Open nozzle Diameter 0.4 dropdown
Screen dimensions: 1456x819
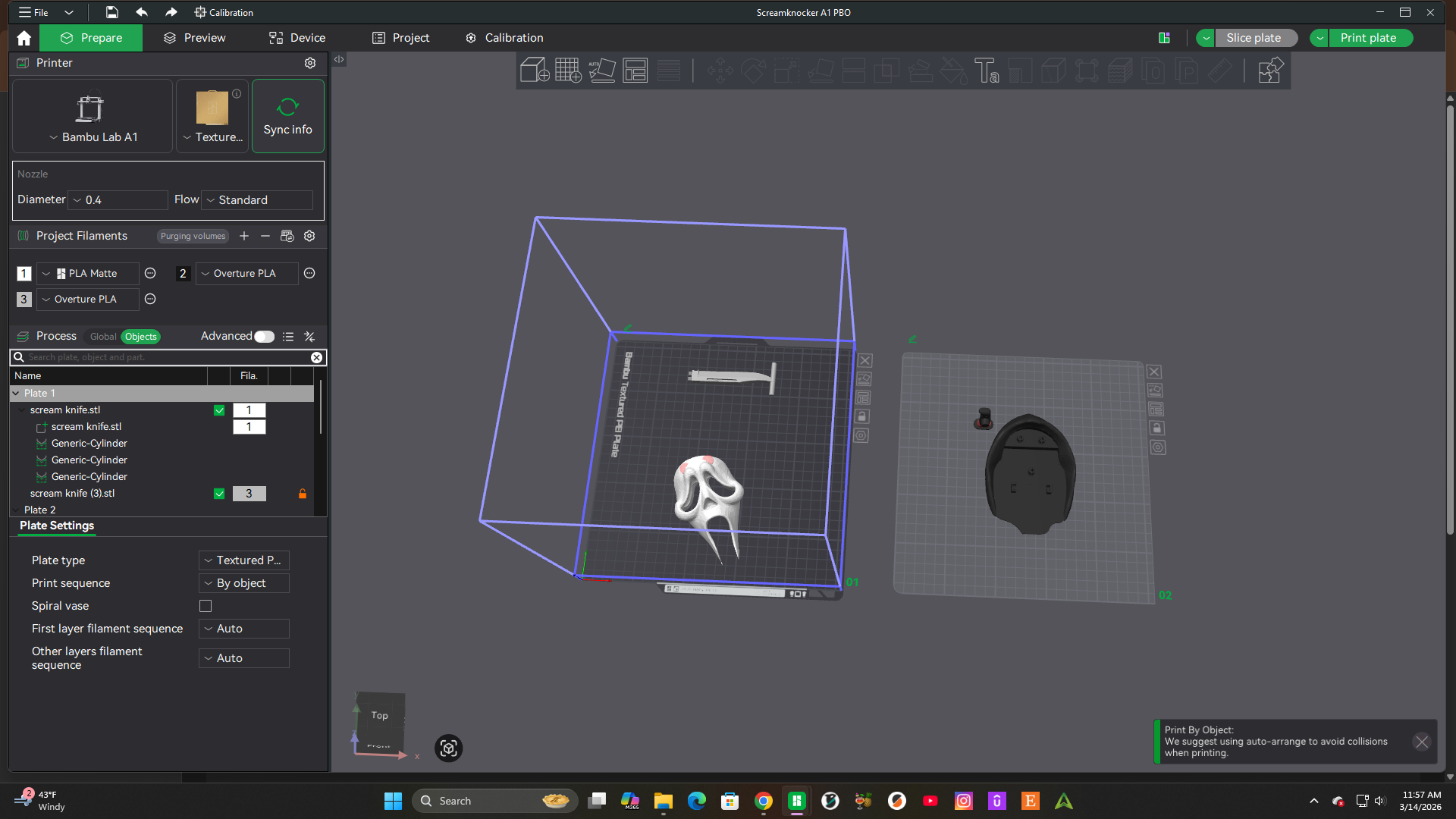coord(118,200)
